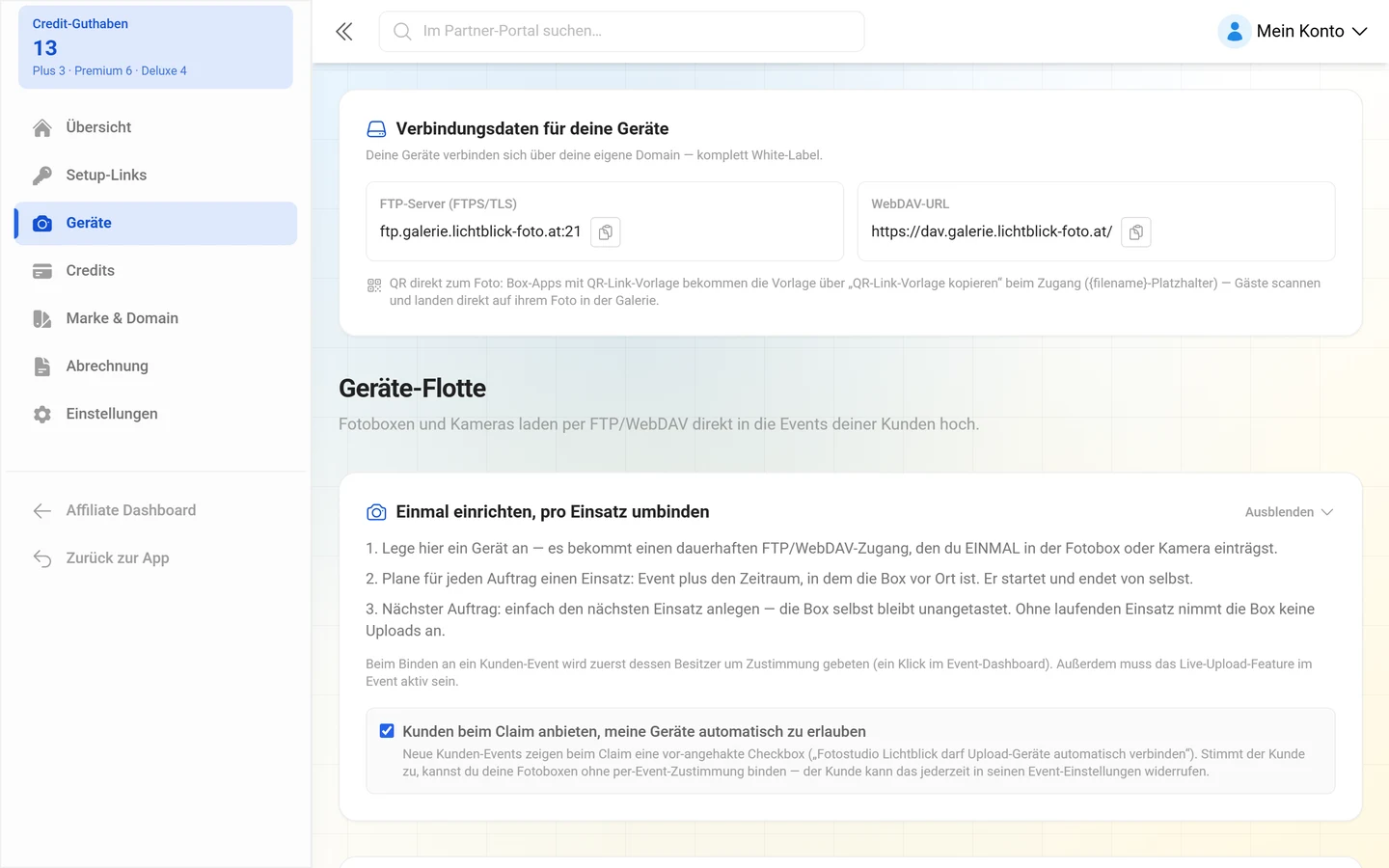Viewport: 1389px width, 868px height.
Task: Return via Zurück zur App
Action: pos(155,558)
